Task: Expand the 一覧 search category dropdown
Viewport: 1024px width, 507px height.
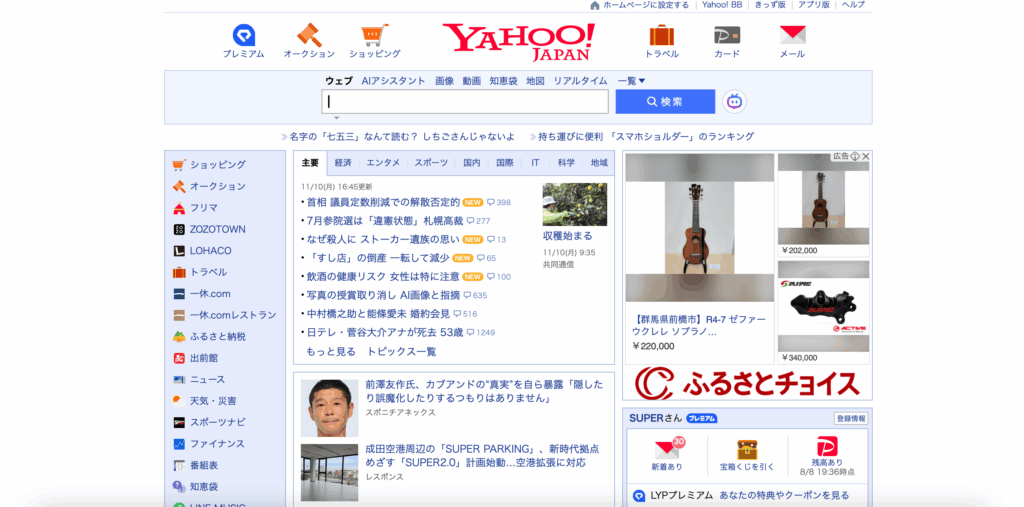Action: (632, 81)
